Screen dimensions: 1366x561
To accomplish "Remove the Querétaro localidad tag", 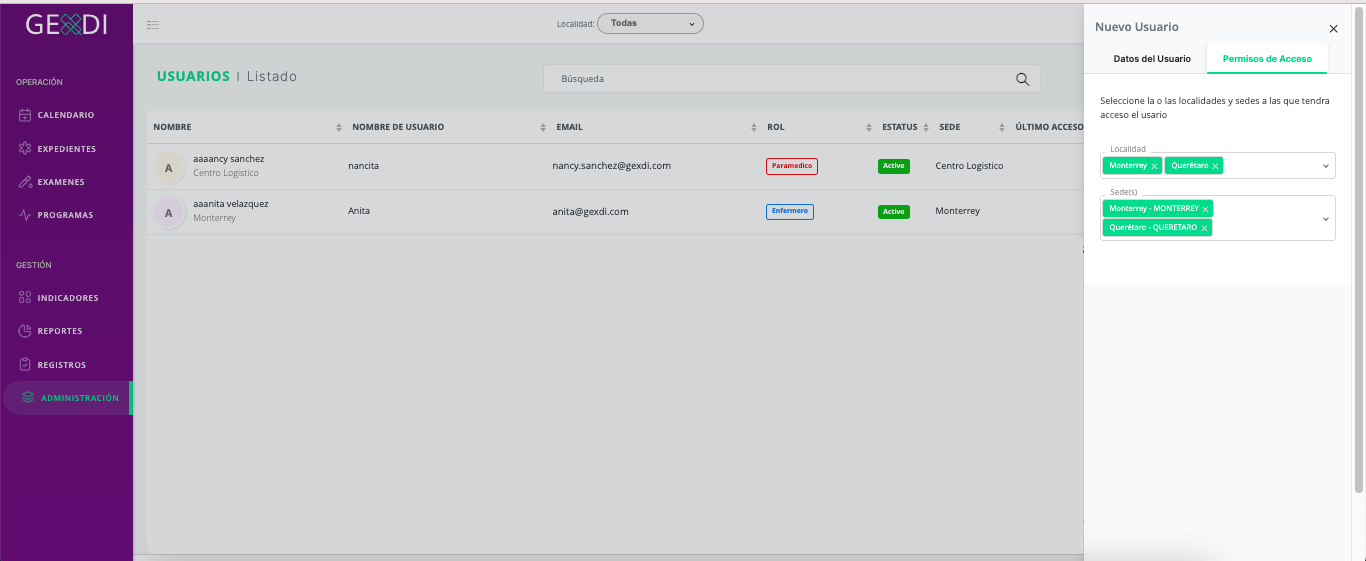I will click(1216, 166).
